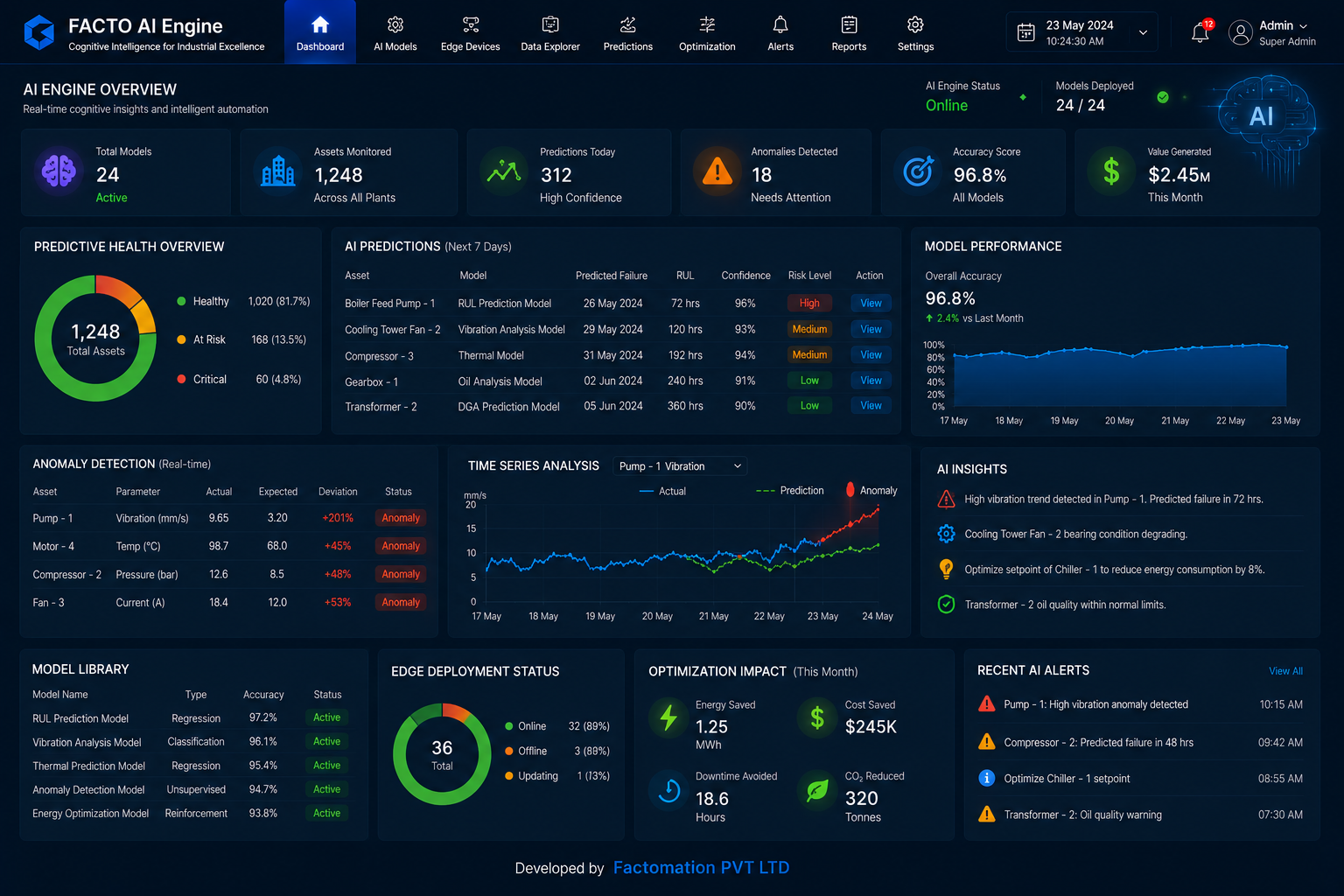View Transformer - 2 prediction details

(x=871, y=405)
